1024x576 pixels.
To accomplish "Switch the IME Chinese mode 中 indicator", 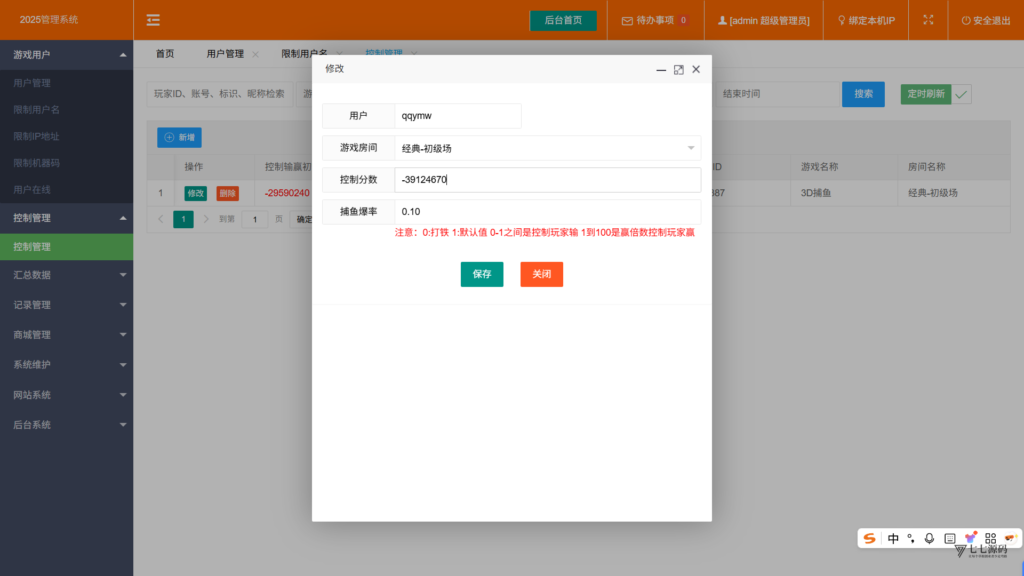I will click(893, 538).
